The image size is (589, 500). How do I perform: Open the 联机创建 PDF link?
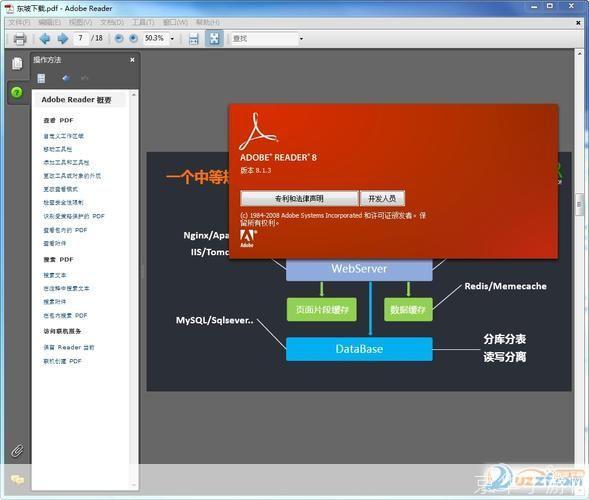pos(62,361)
